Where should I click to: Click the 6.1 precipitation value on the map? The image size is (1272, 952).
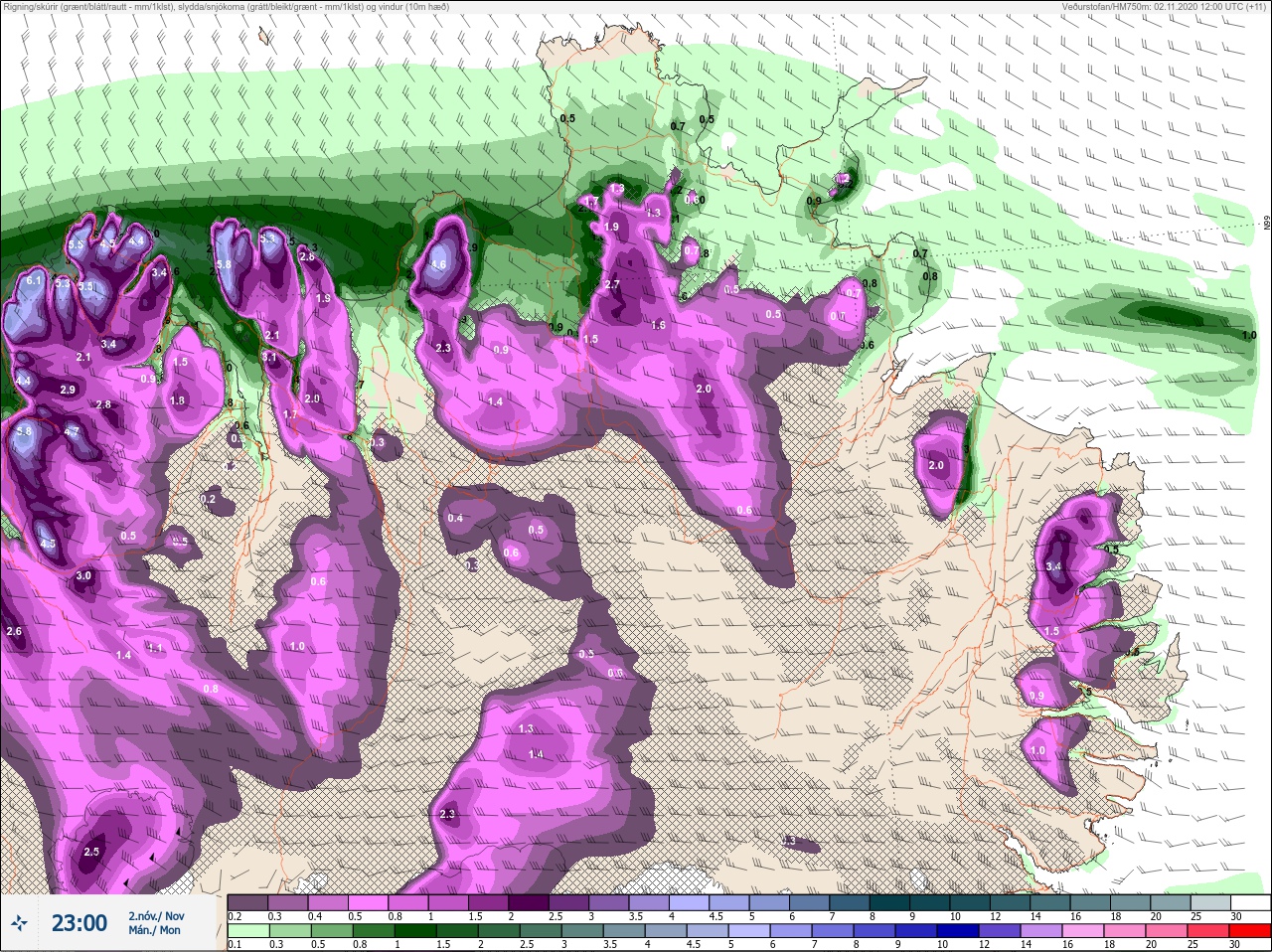pyautogui.click(x=34, y=281)
